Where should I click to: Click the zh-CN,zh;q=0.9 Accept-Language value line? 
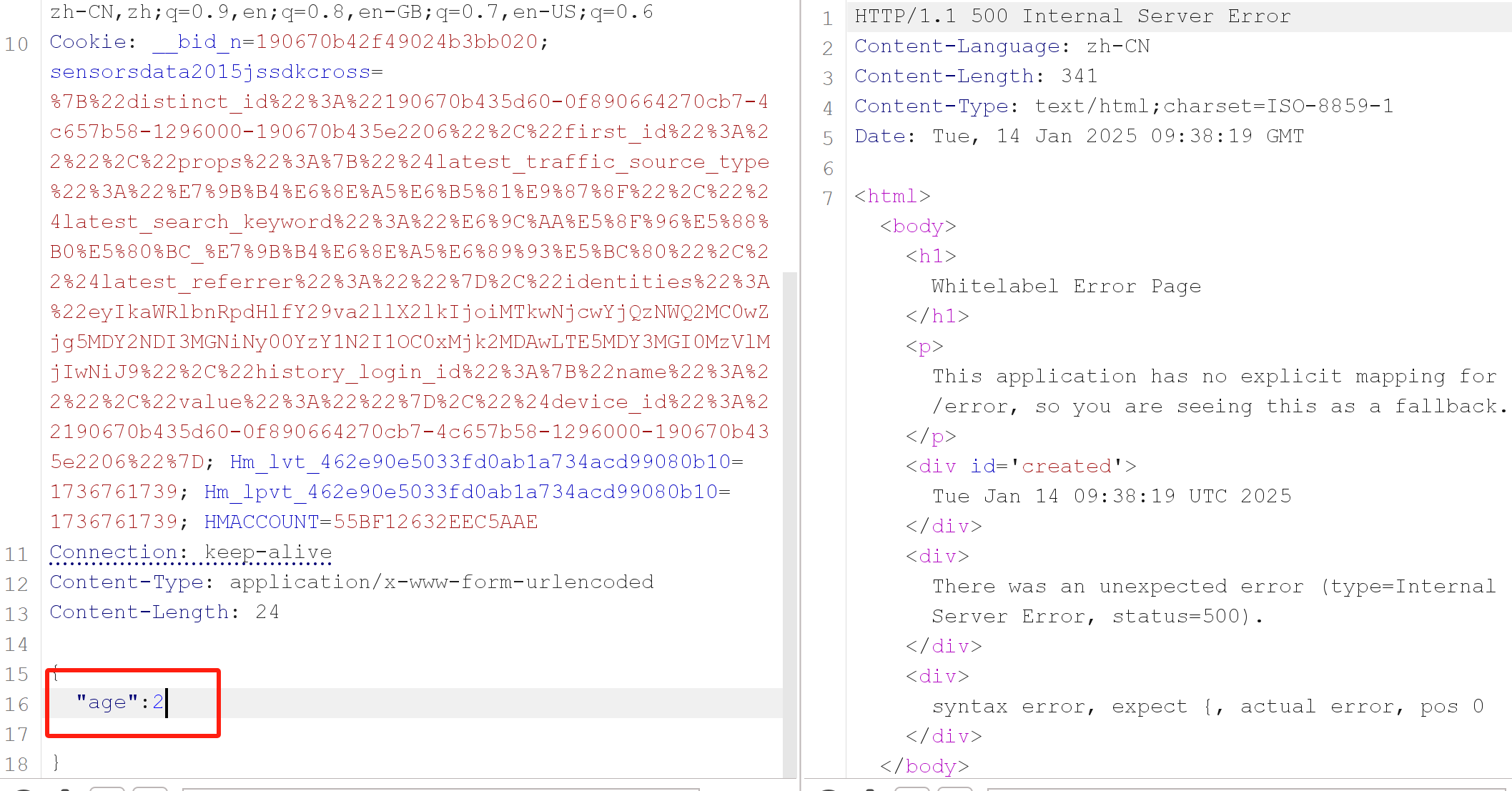[352, 12]
